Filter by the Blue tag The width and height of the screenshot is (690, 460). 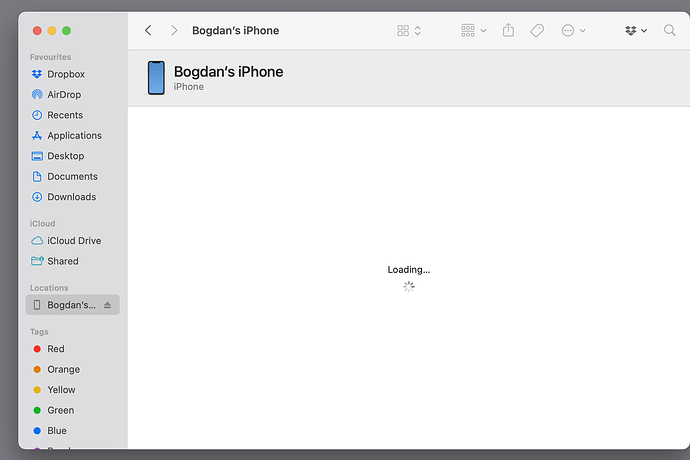pos(73,431)
